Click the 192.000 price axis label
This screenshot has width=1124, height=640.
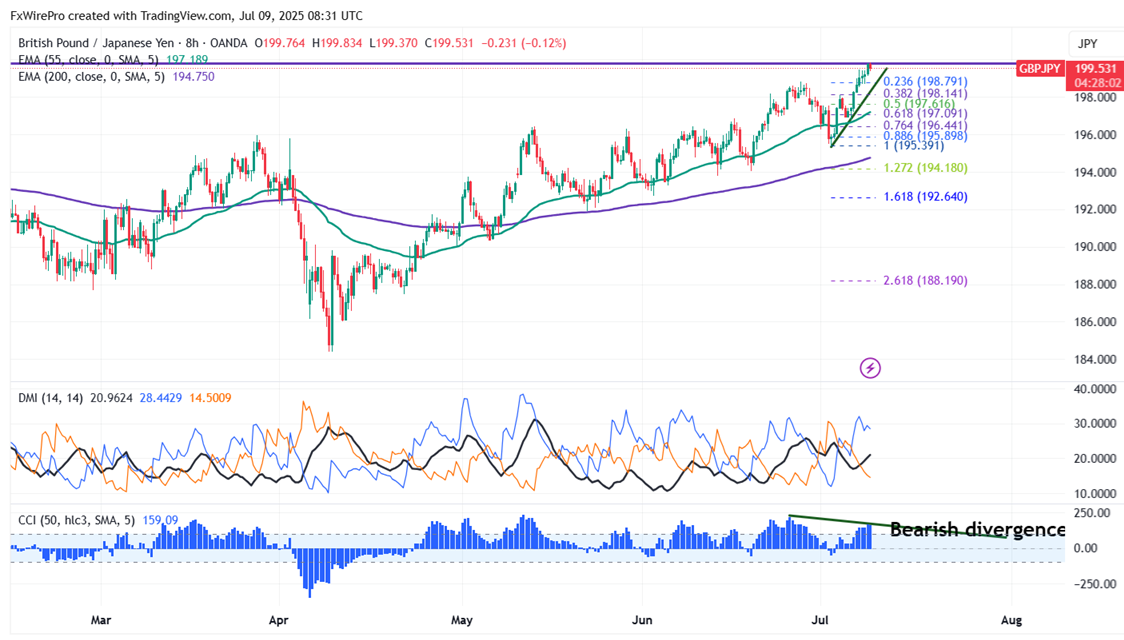click(1095, 209)
